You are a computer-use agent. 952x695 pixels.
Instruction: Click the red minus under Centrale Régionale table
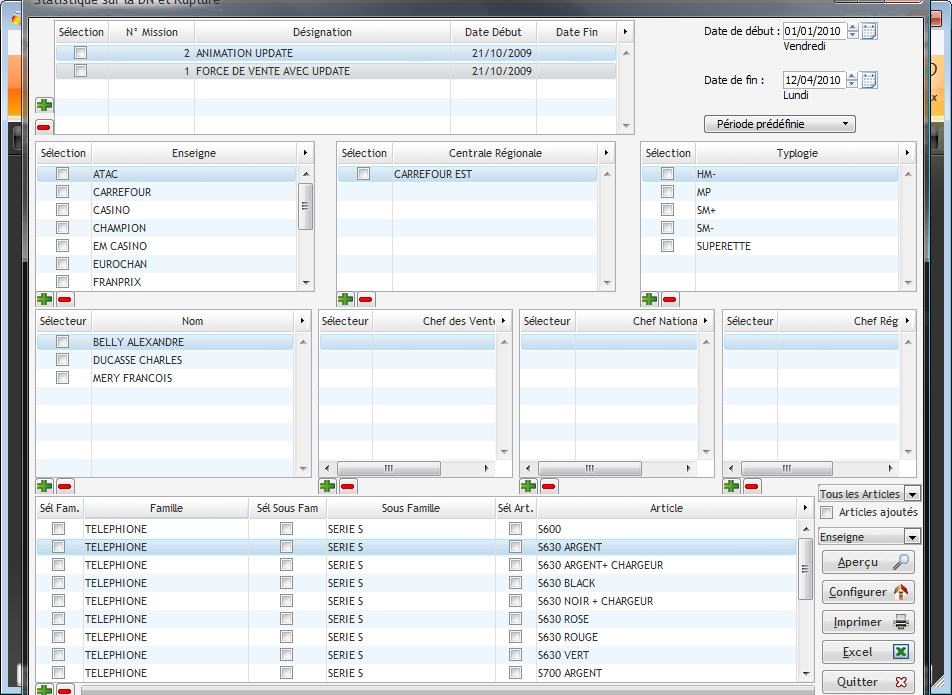(x=366, y=299)
